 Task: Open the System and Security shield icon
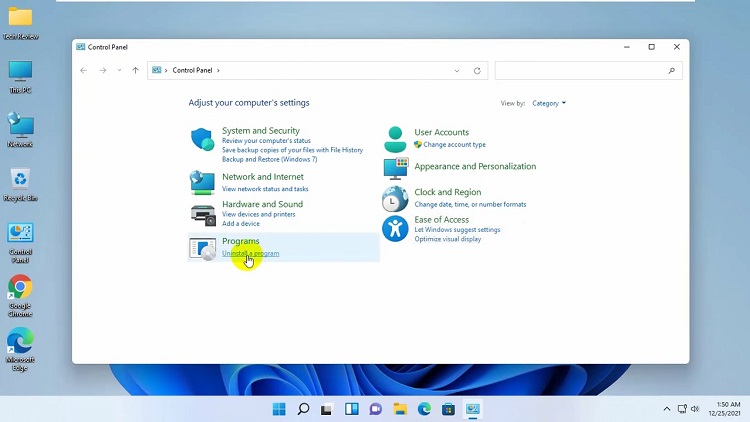click(202, 139)
